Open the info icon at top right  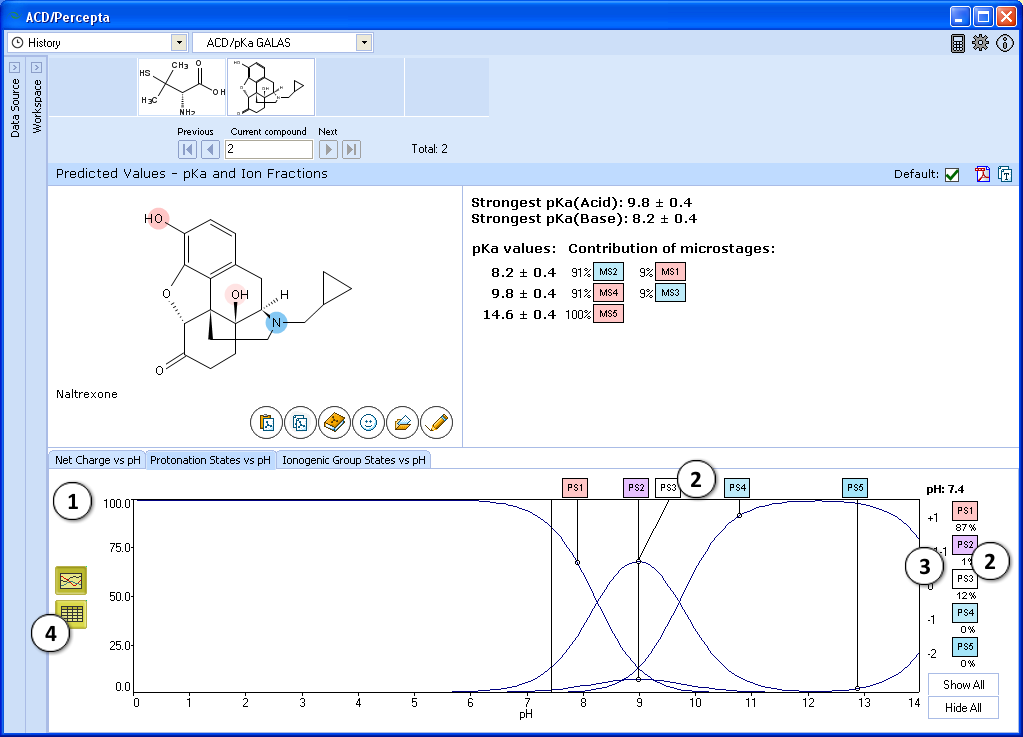coord(1005,43)
